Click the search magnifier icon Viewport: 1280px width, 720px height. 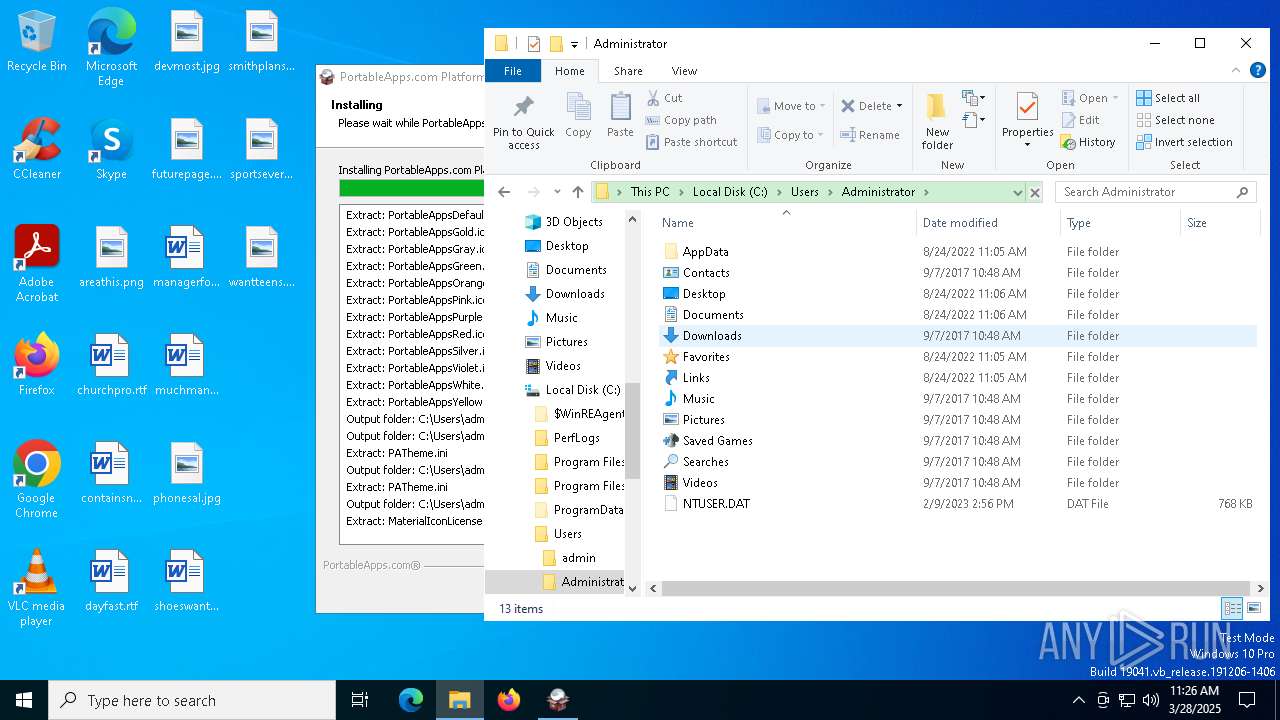[x=1243, y=192]
